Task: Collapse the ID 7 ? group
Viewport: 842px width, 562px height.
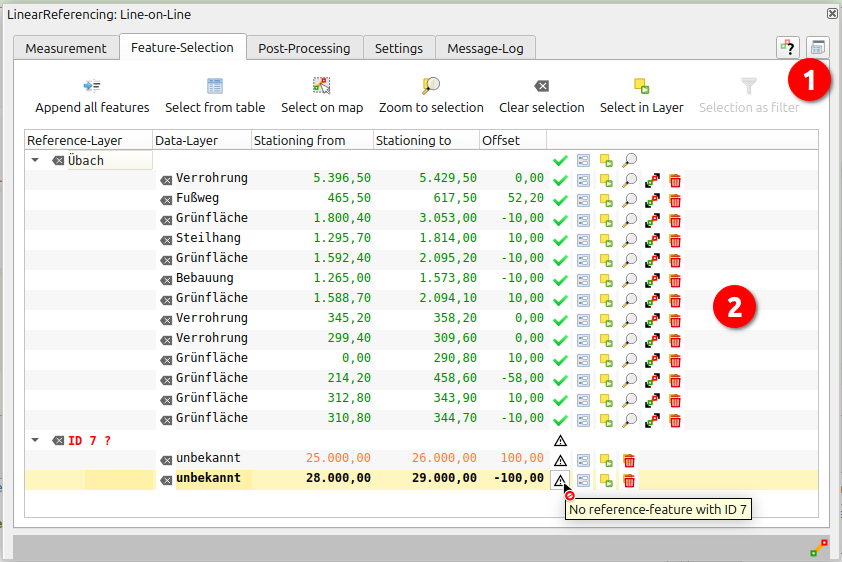Action: (x=35, y=440)
